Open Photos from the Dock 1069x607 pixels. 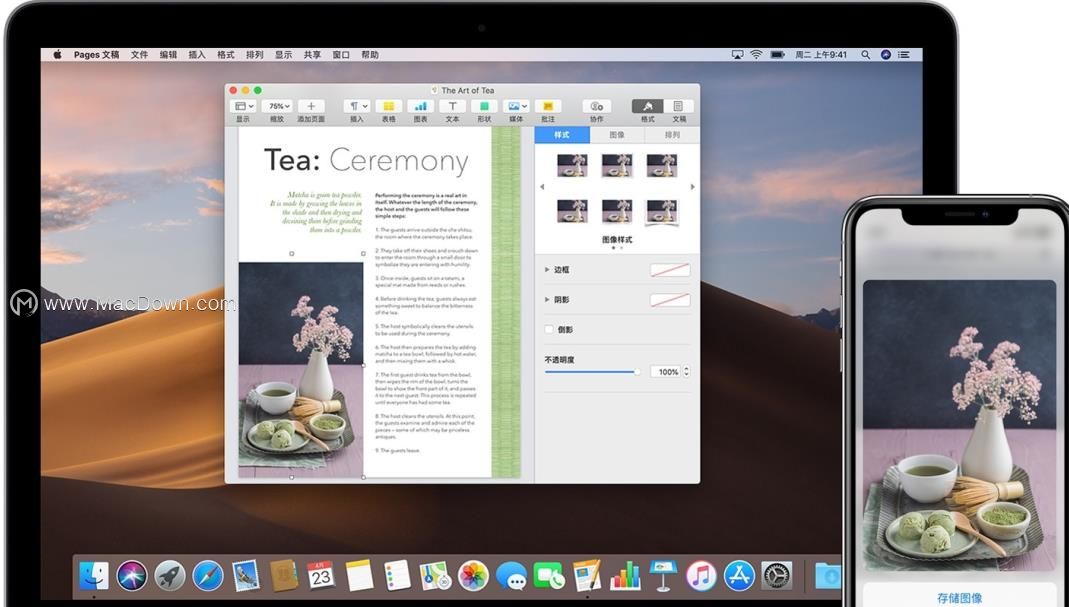point(473,576)
